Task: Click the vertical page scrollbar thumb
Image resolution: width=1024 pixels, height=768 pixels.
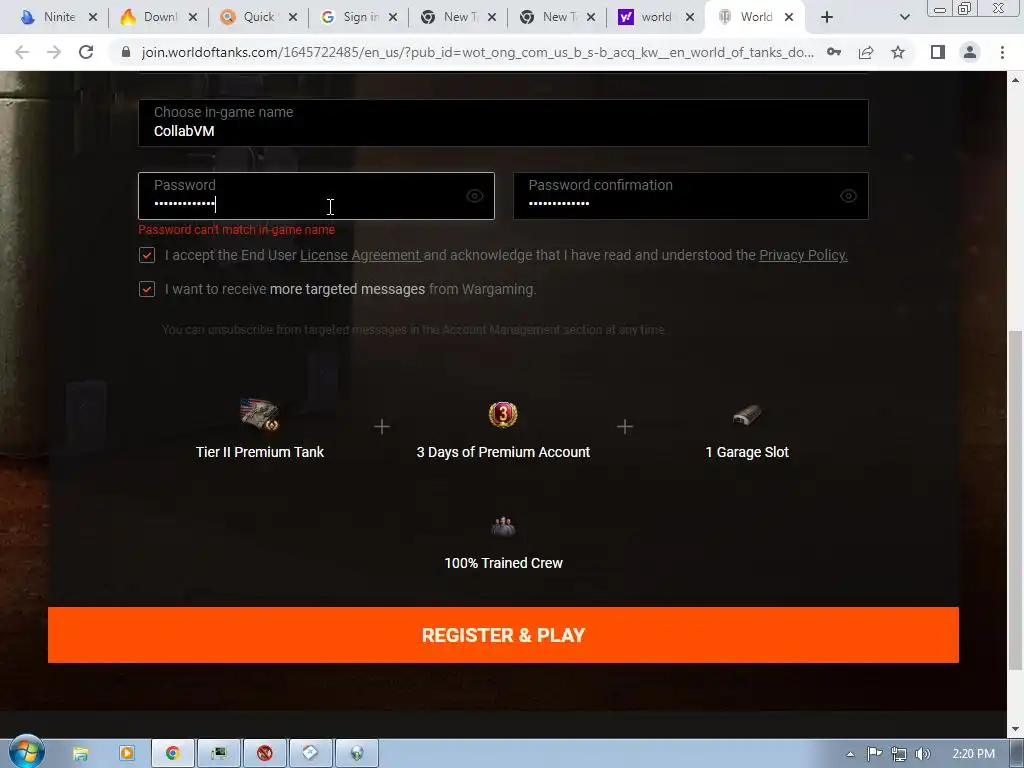Action: coord(1015,500)
